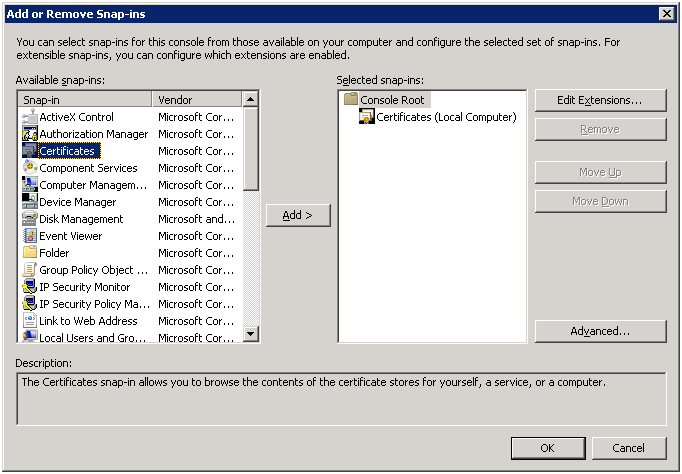Viewport: 682px width, 474px height.
Task: Select Computer Managem... snap-in
Action: [x=93, y=185]
